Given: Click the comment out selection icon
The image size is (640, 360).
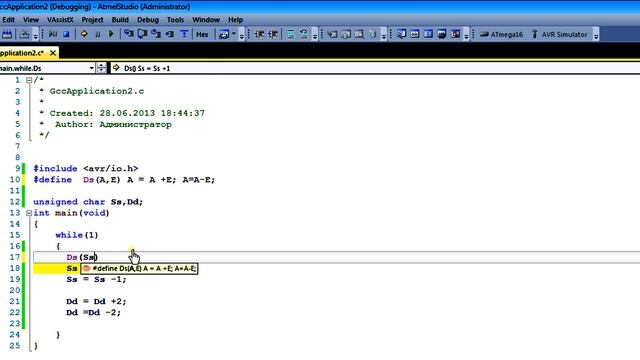Looking at the screenshot, I should point(290,35).
